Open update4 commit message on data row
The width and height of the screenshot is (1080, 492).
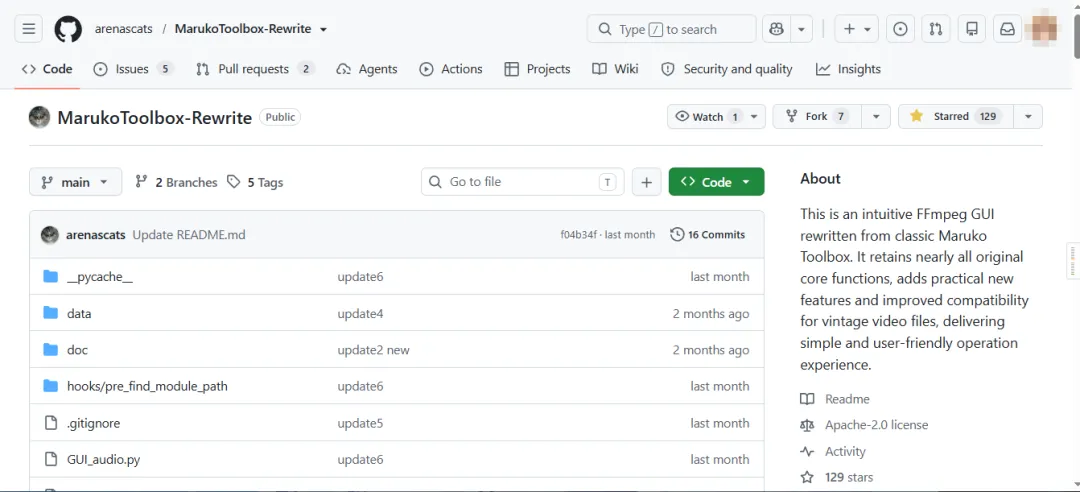click(x=360, y=314)
